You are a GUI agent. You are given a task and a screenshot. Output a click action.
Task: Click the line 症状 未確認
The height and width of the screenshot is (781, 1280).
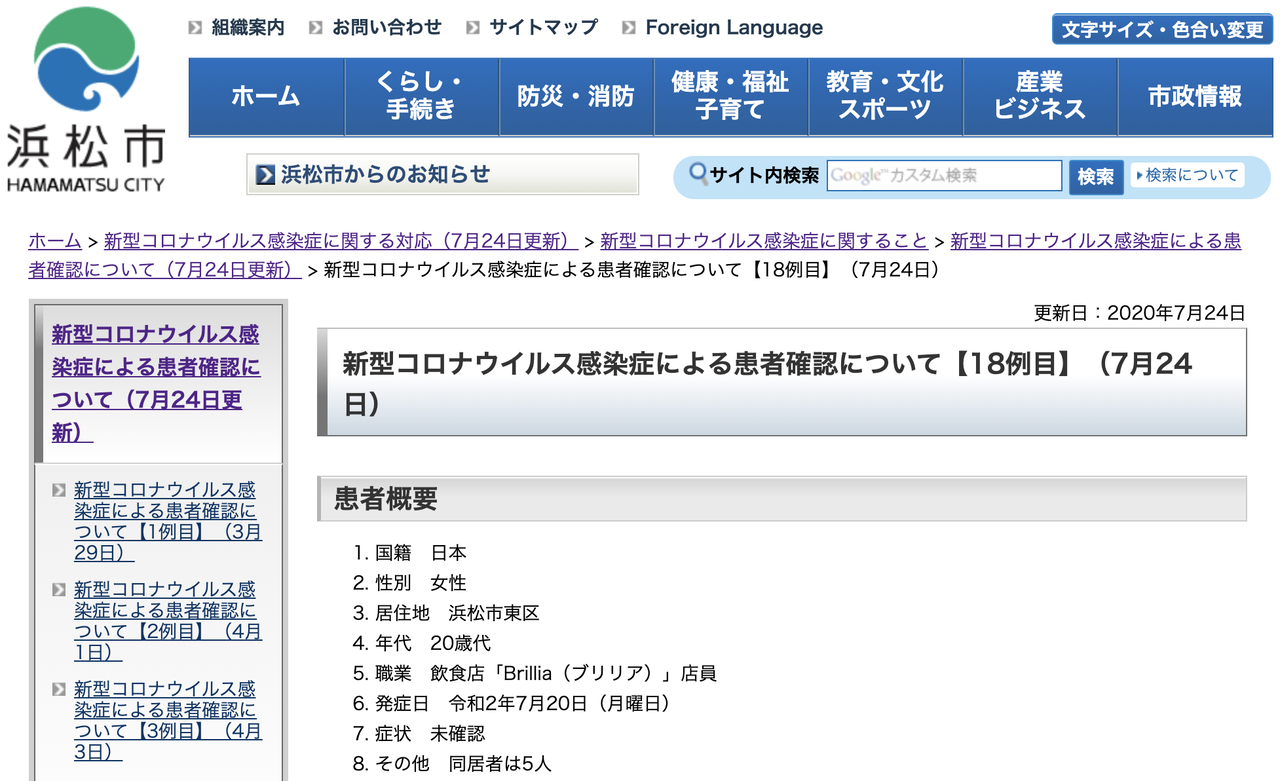click(x=429, y=734)
